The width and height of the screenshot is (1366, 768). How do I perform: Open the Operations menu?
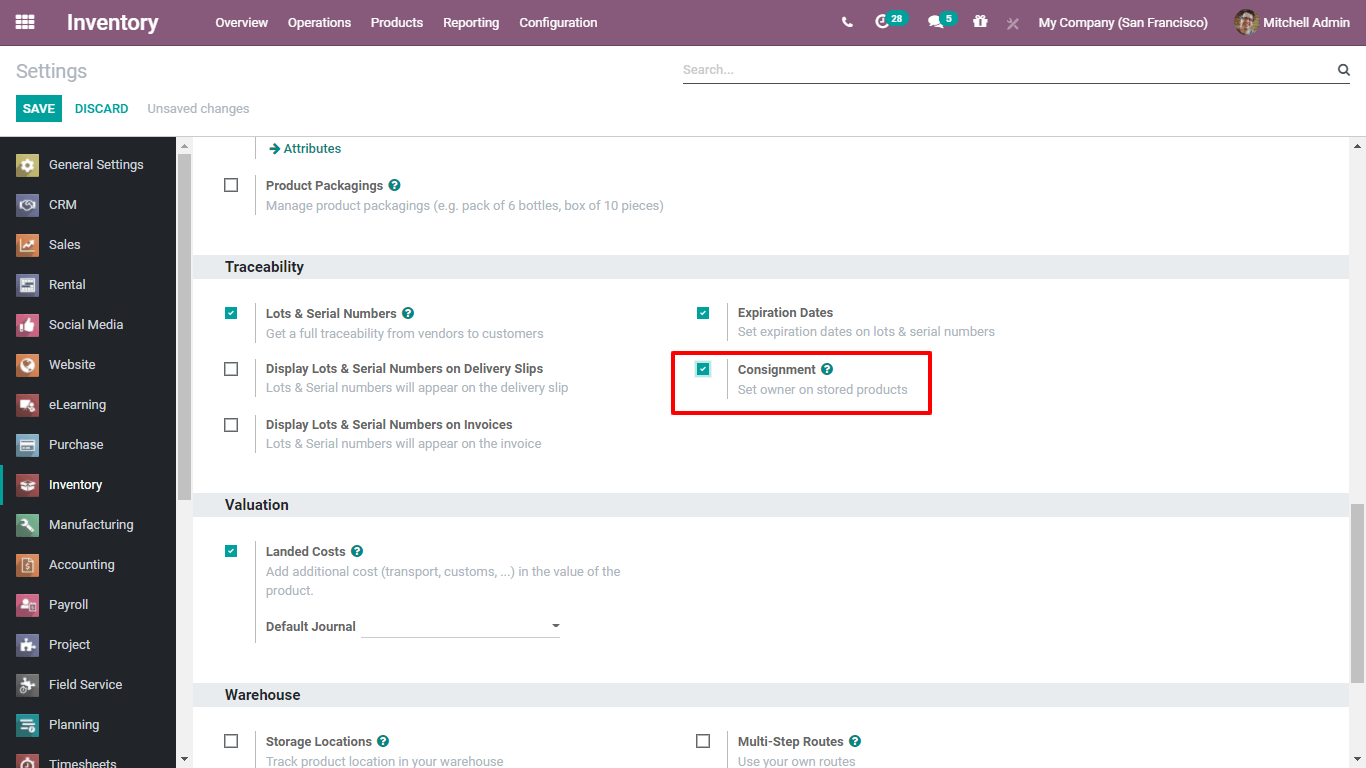coord(319,22)
